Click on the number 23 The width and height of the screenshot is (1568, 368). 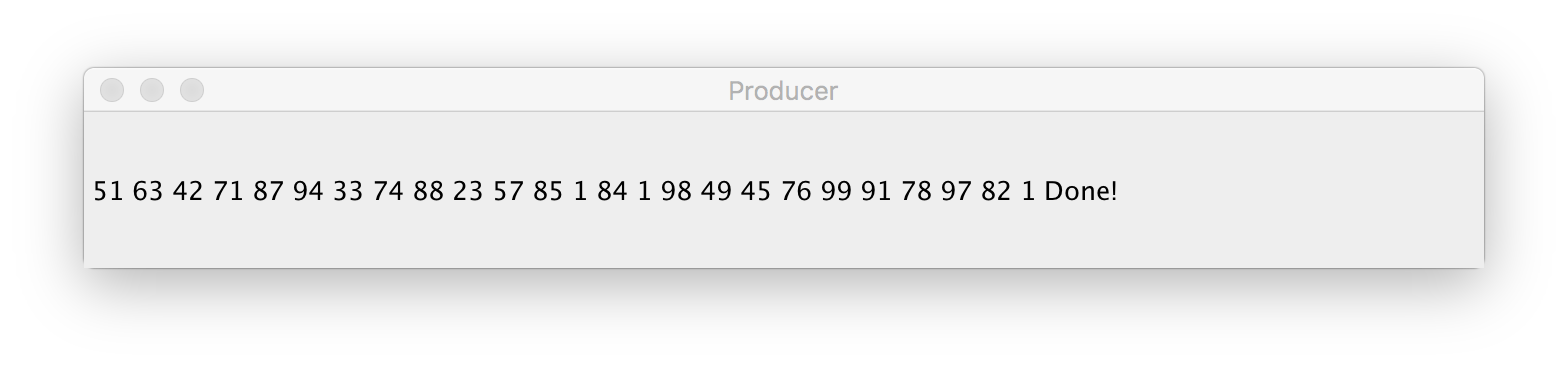tap(468, 191)
